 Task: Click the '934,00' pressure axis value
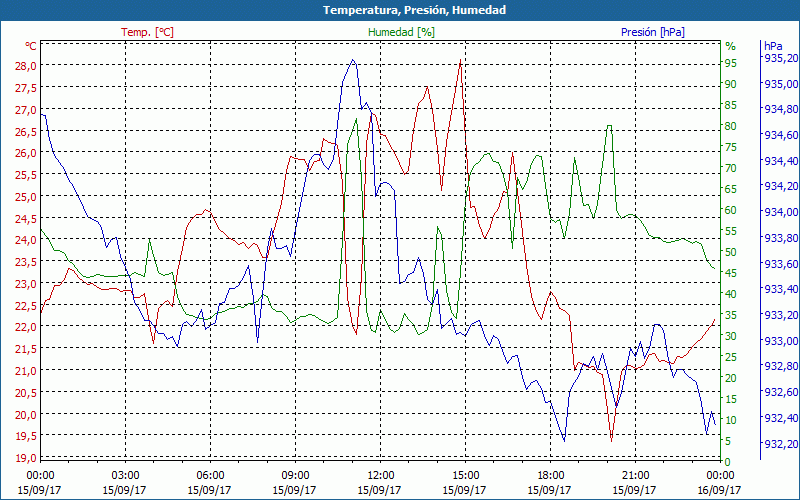click(x=781, y=212)
